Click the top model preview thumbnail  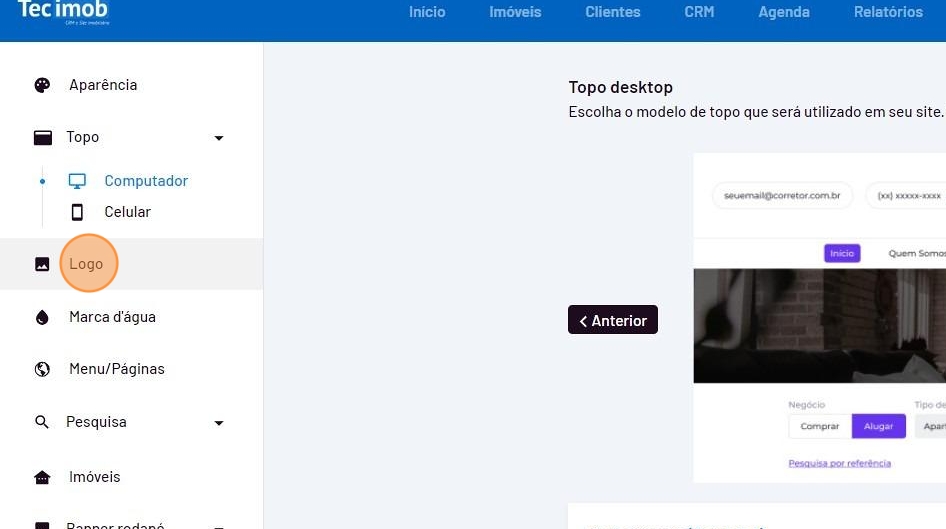click(819, 317)
